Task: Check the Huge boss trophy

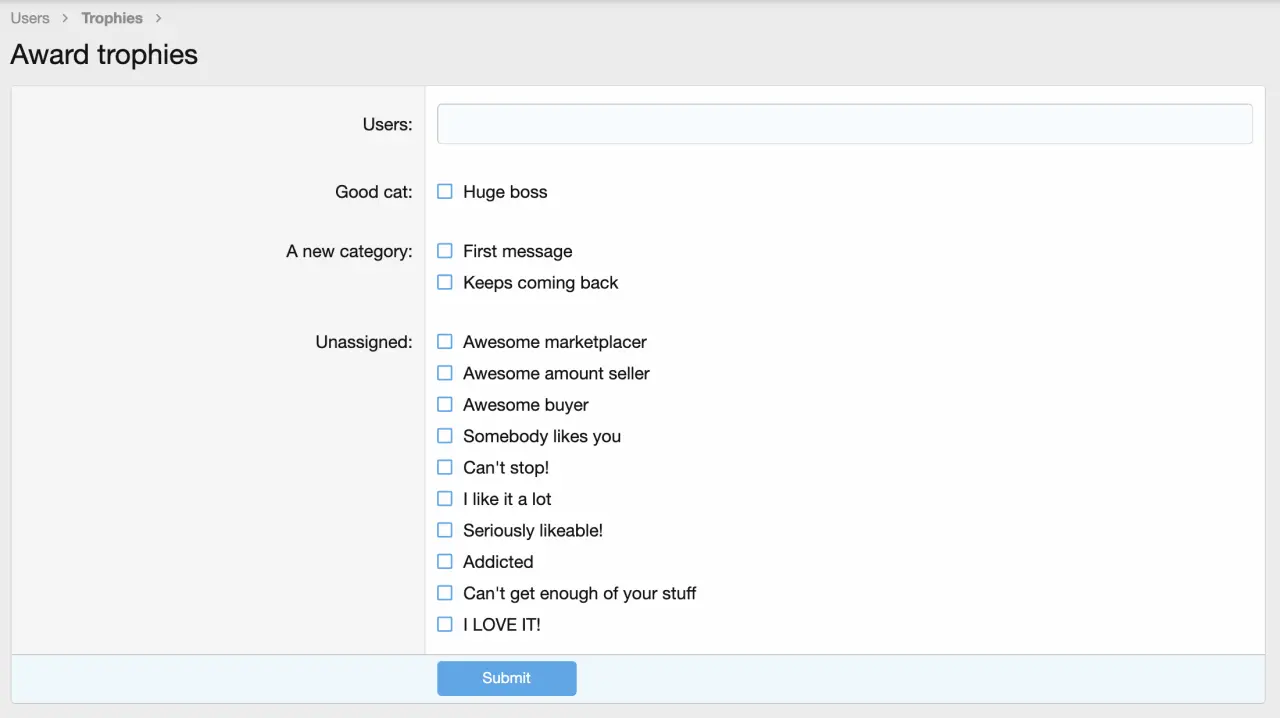Action: click(x=445, y=192)
